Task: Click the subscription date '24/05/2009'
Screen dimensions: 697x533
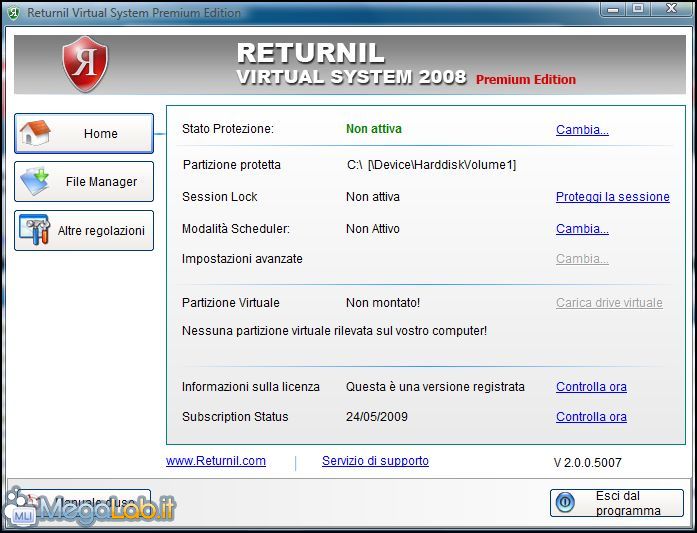Action: click(x=377, y=417)
